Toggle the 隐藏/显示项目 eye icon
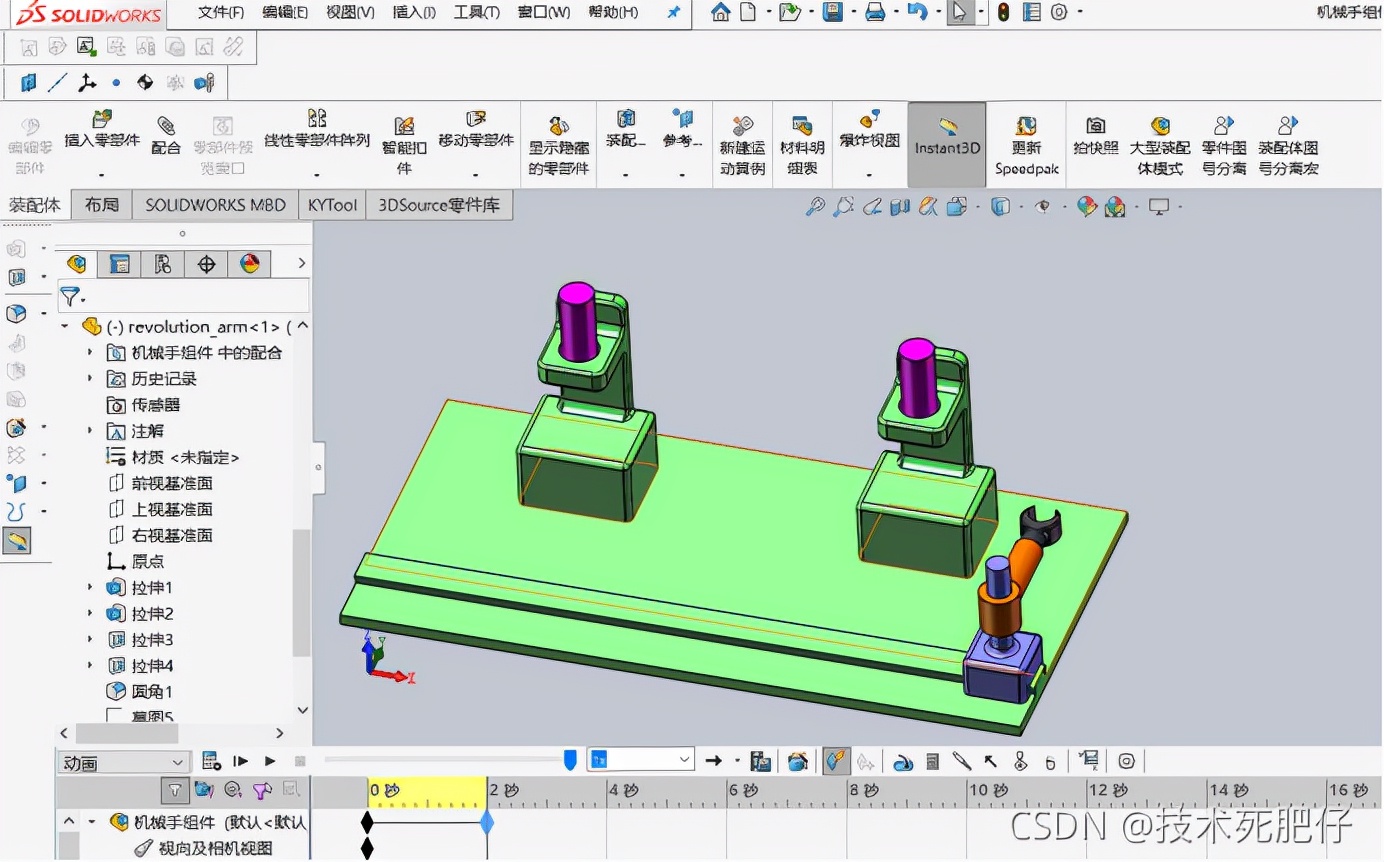Viewport: 1384px width, 862px height. click(x=1044, y=205)
